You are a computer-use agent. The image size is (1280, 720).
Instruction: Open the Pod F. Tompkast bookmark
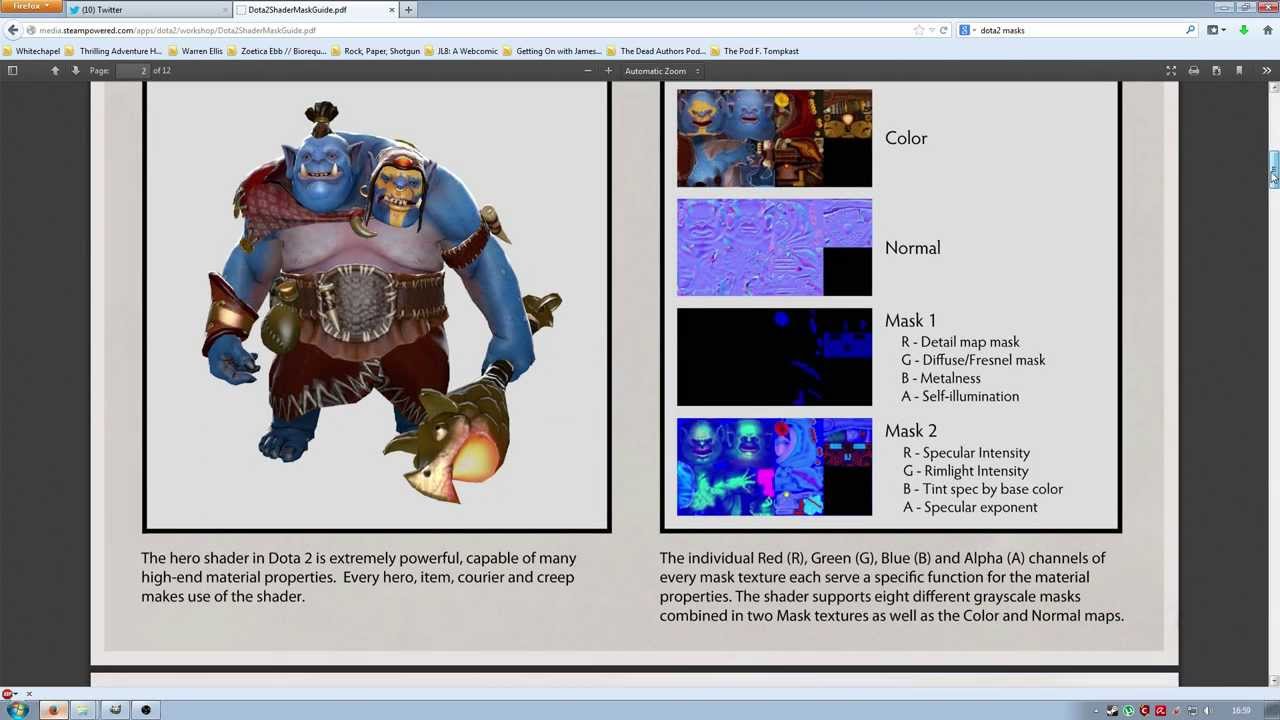[754, 51]
